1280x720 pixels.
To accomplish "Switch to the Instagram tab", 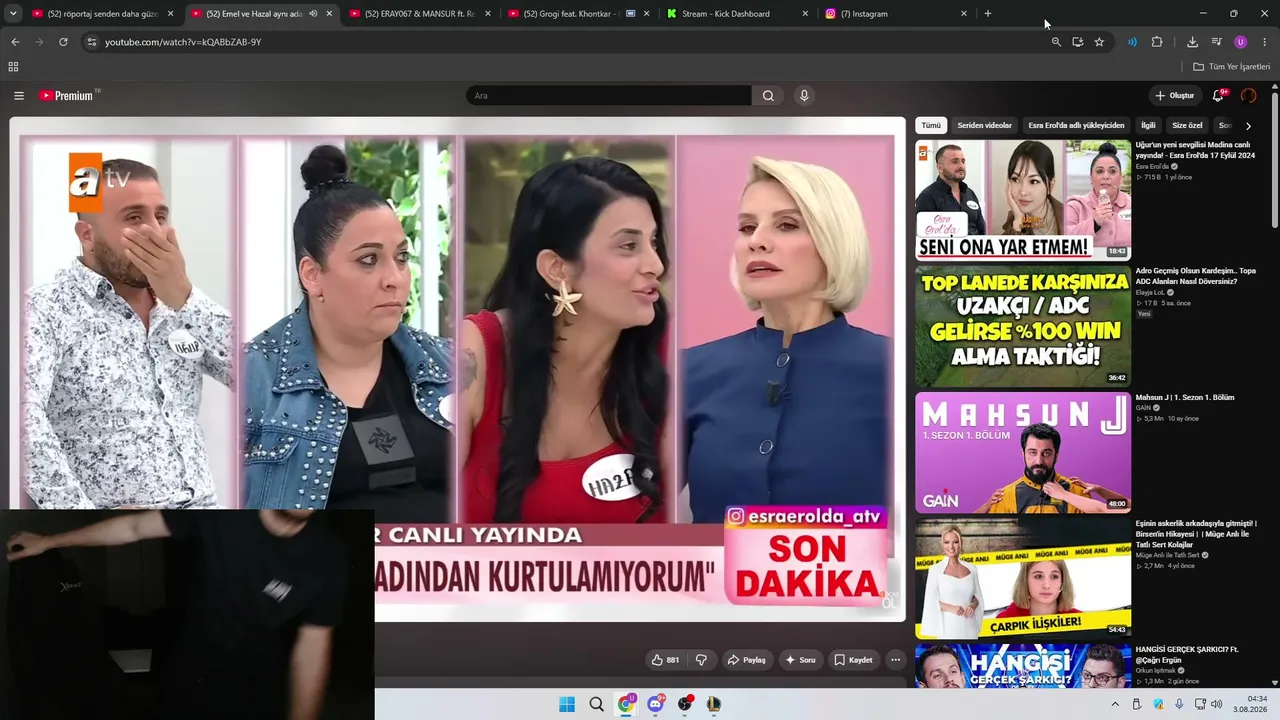I will tap(896, 14).
